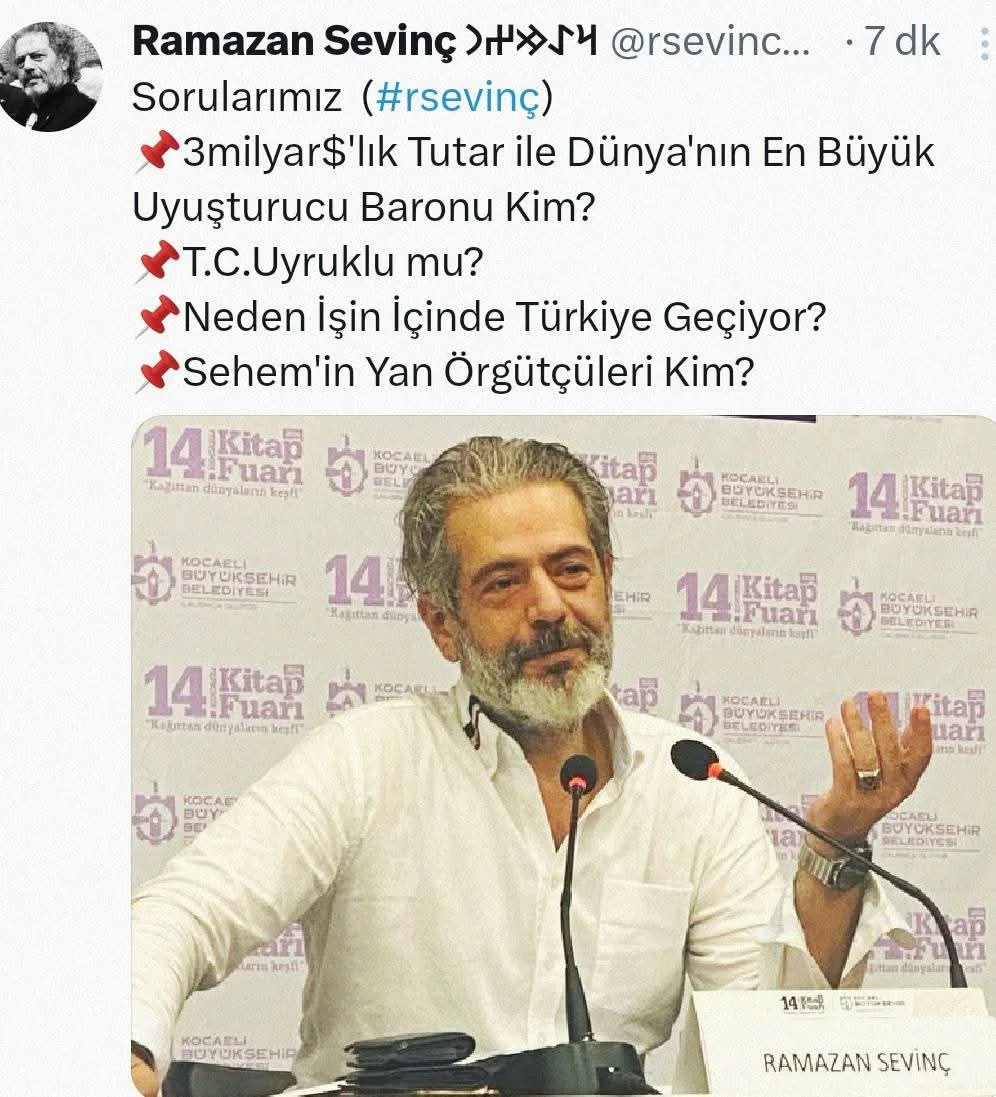Click the @rsevinc... username handle
Screen dimensions: 996x1097
point(711,42)
